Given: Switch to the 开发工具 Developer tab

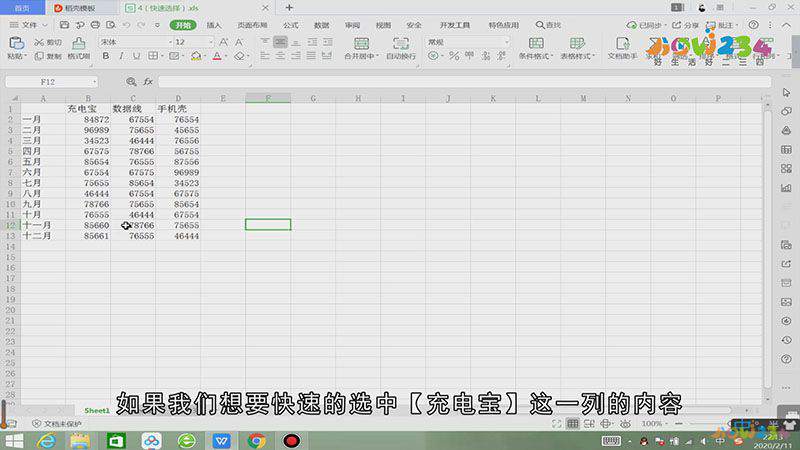Looking at the screenshot, I should tap(455, 25).
